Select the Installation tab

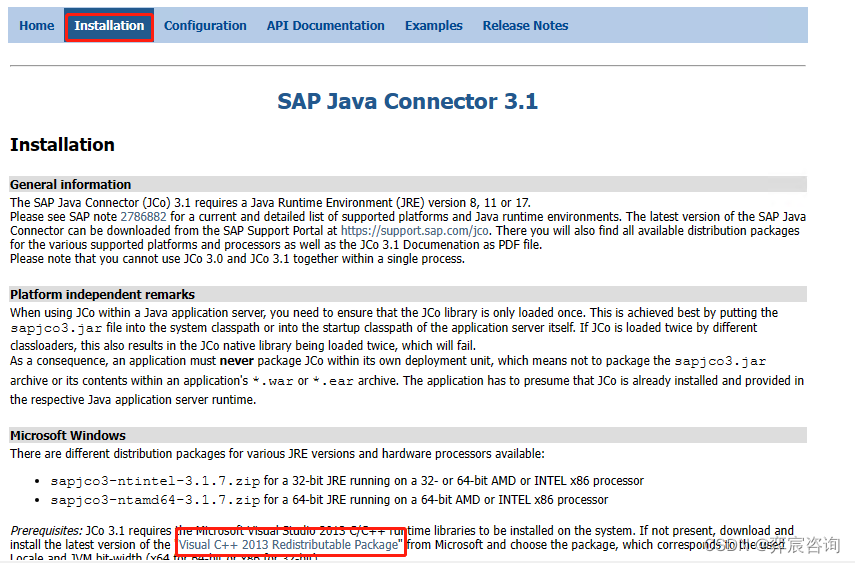(x=109, y=26)
